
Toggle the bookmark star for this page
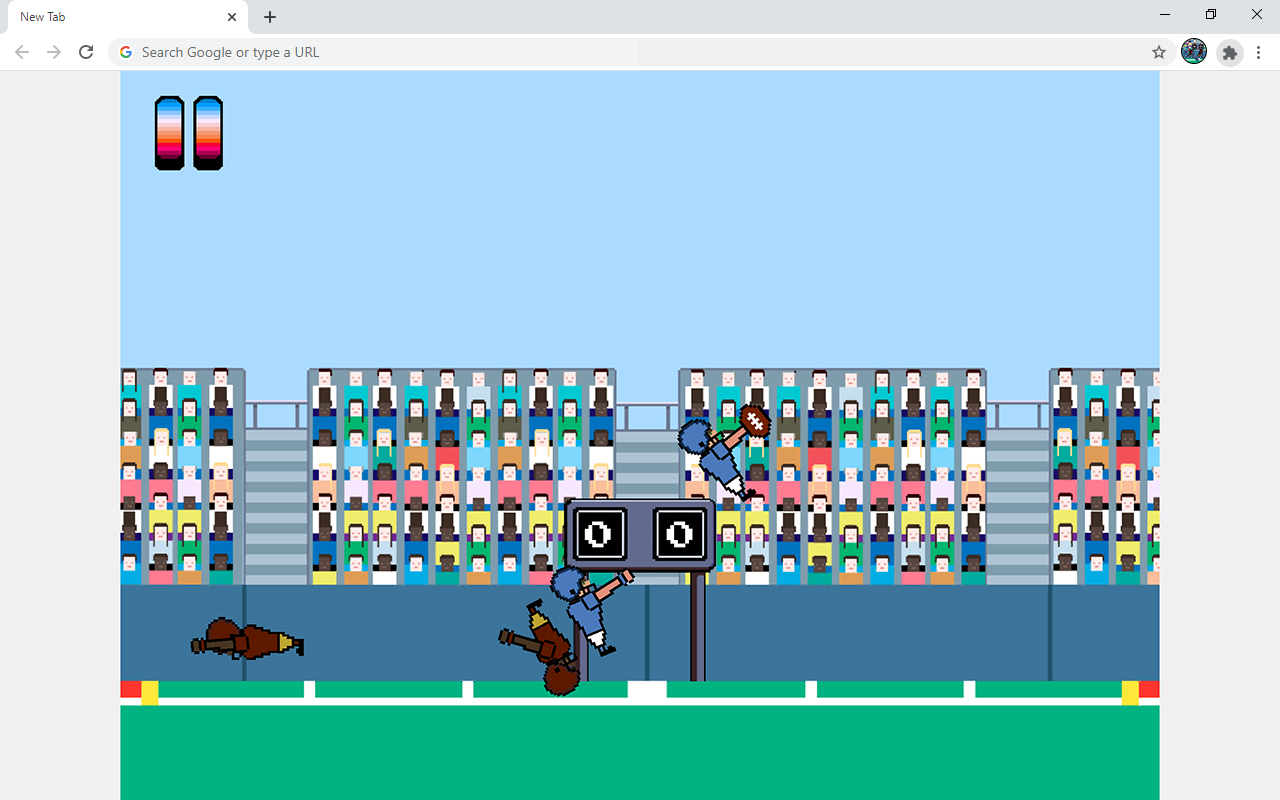1159,51
